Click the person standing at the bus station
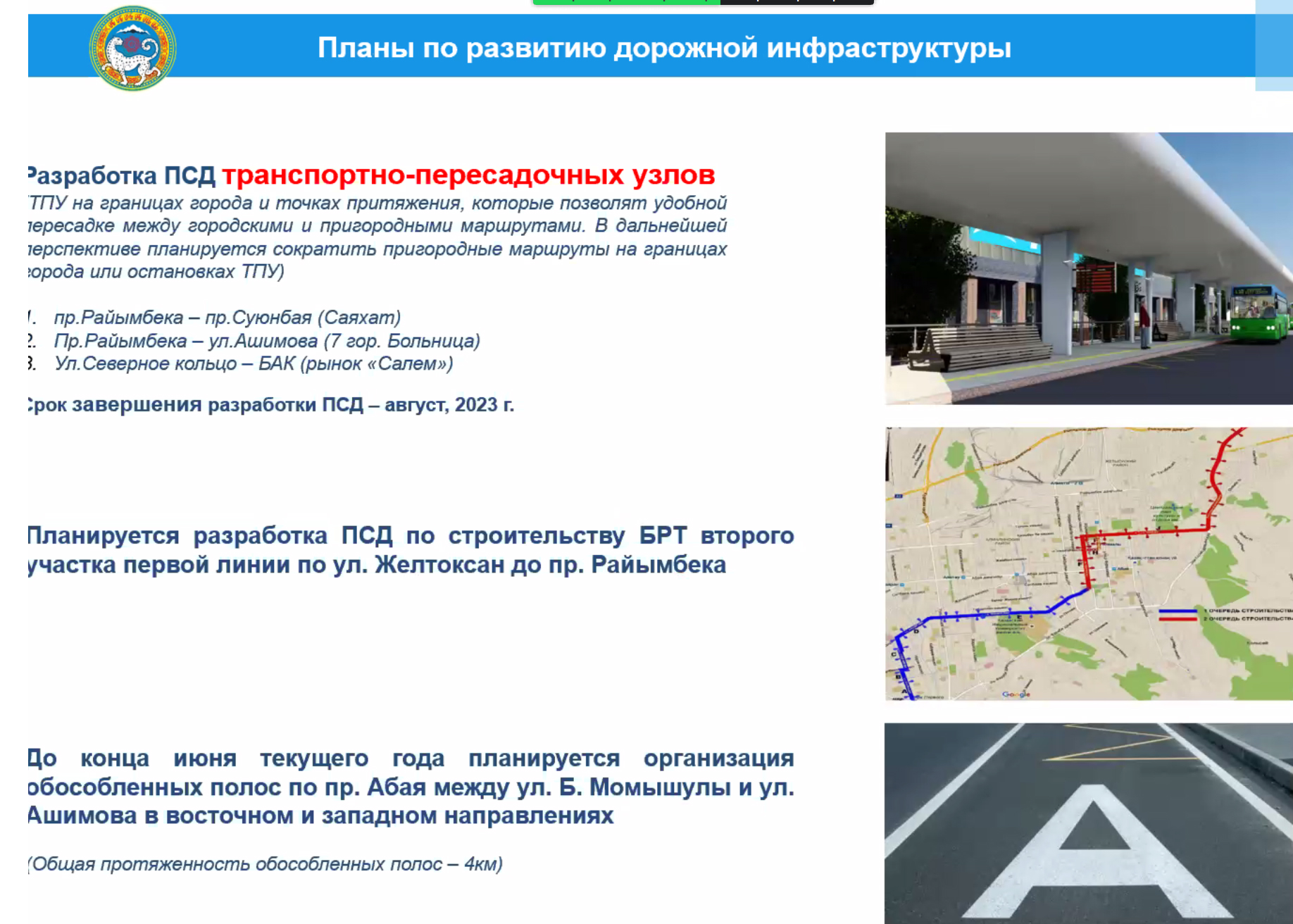This screenshot has width=1293, height=924. coord(1146,323)
